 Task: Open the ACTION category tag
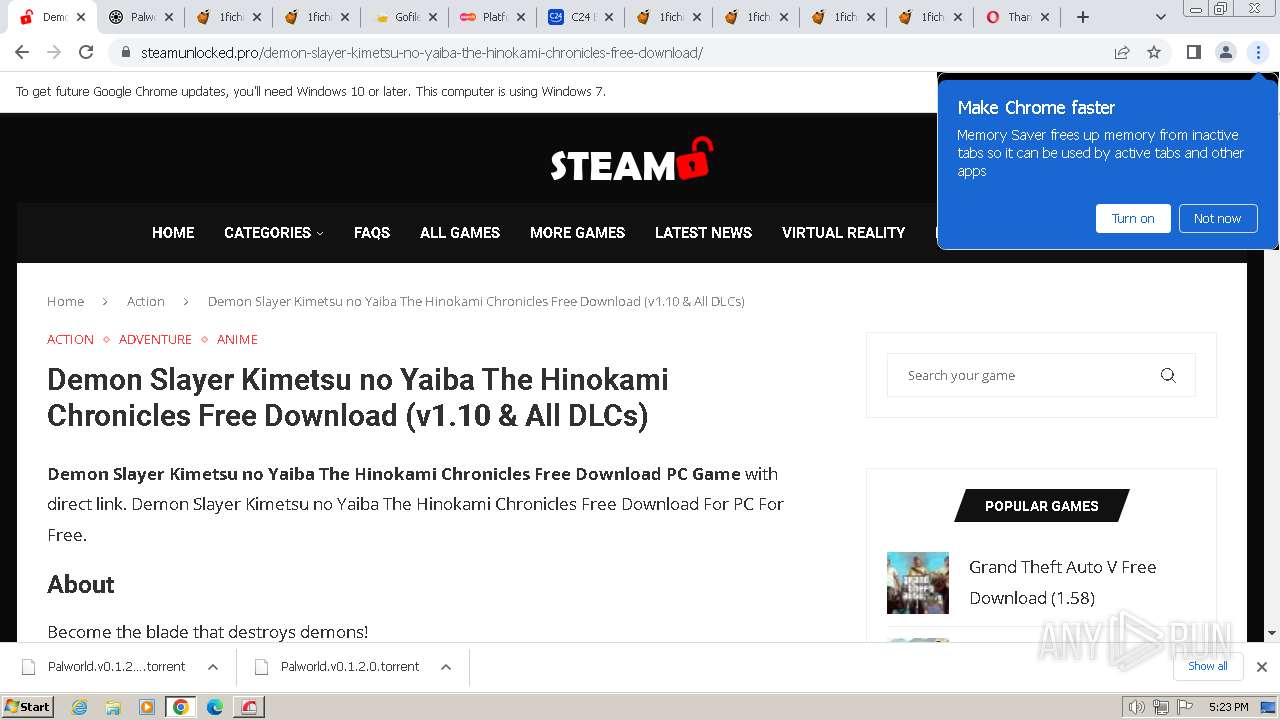click(x=70, y=339)
